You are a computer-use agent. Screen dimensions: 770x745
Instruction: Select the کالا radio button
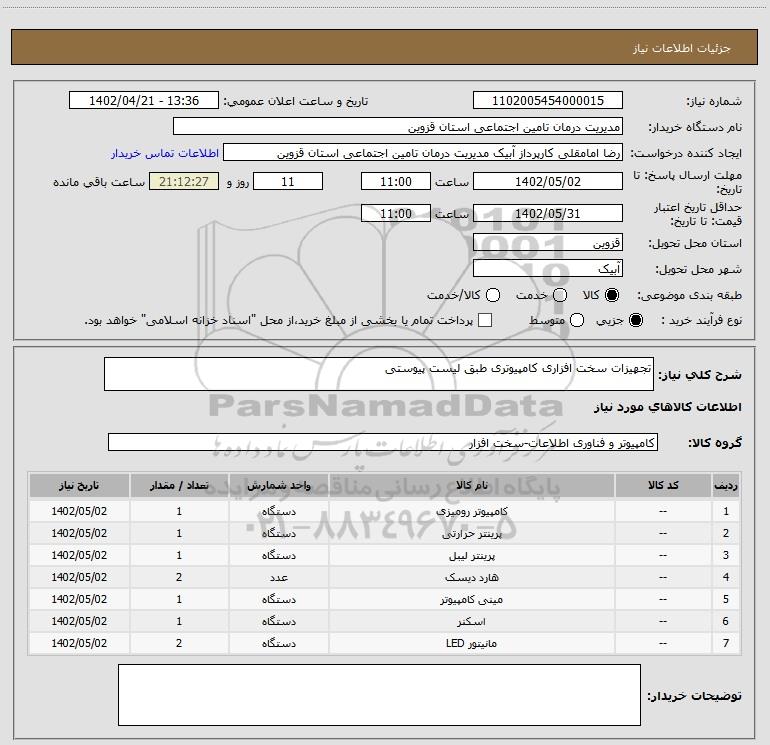click(612, 295)
